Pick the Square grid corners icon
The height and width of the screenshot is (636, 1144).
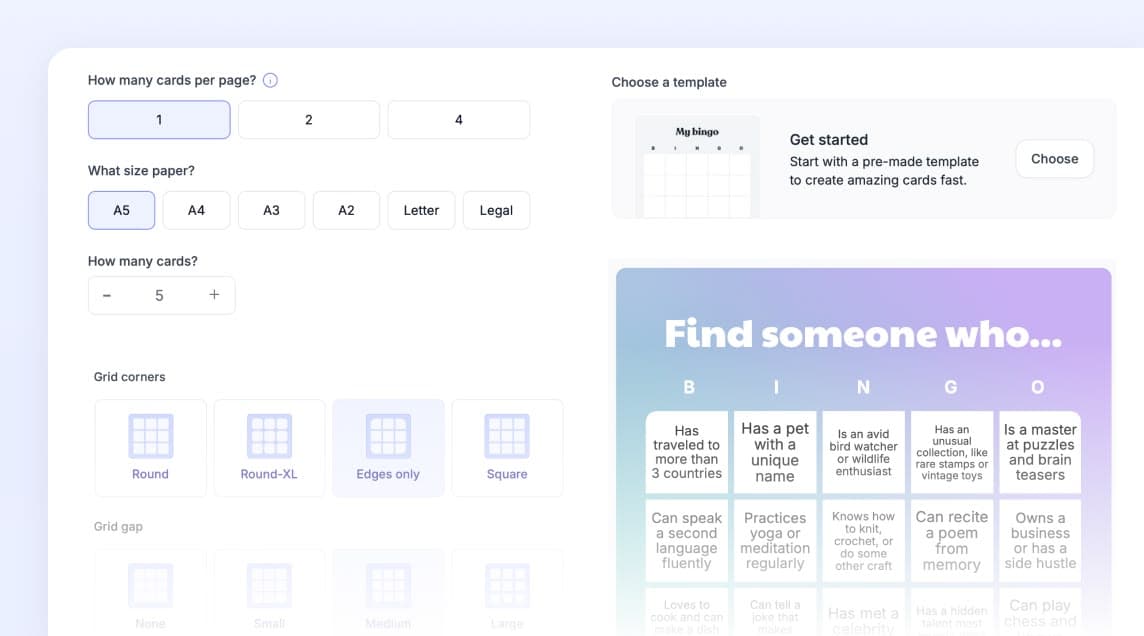click(x=507, y=437)
